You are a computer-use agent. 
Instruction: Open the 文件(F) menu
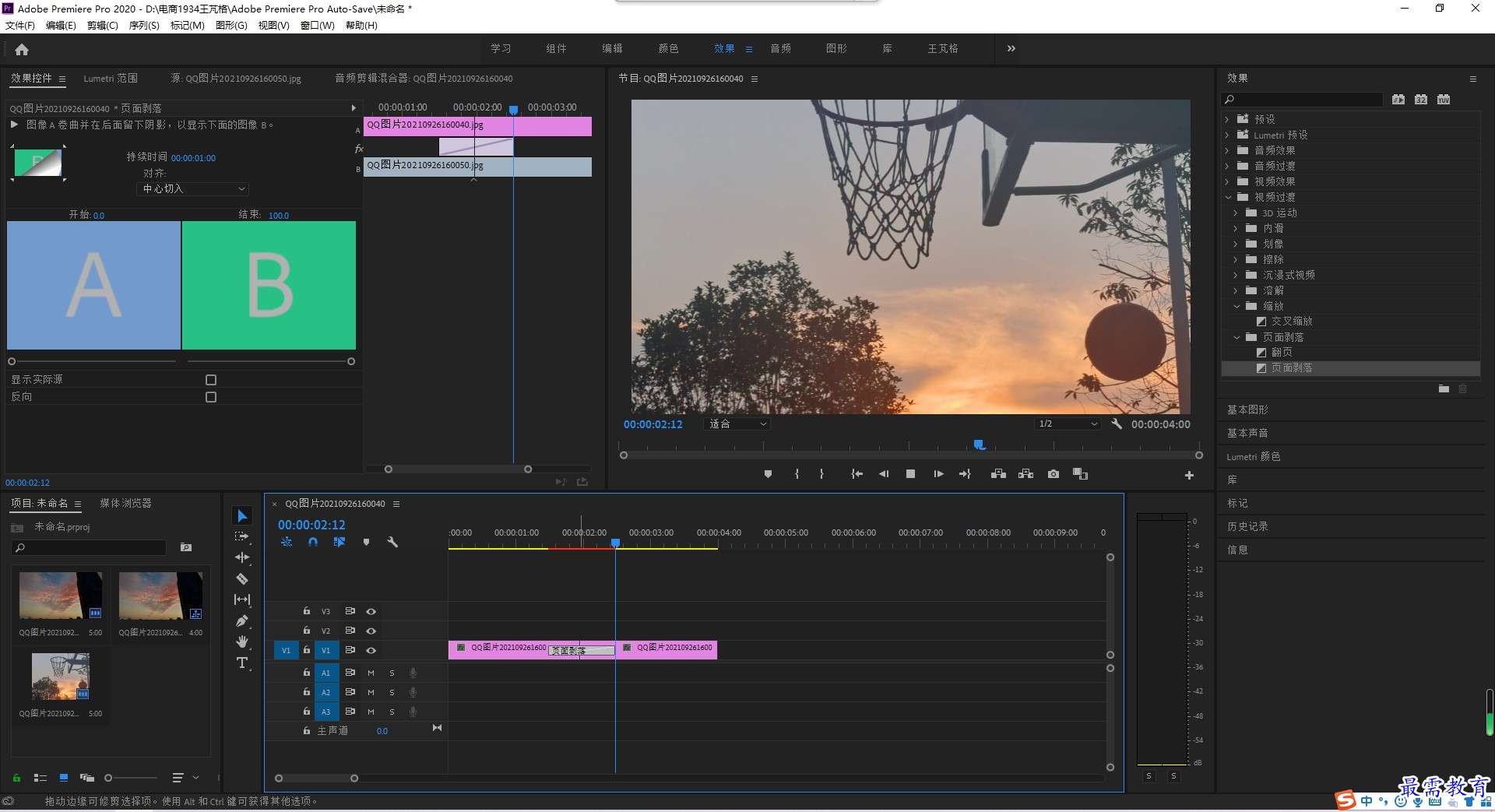point(20,26)
